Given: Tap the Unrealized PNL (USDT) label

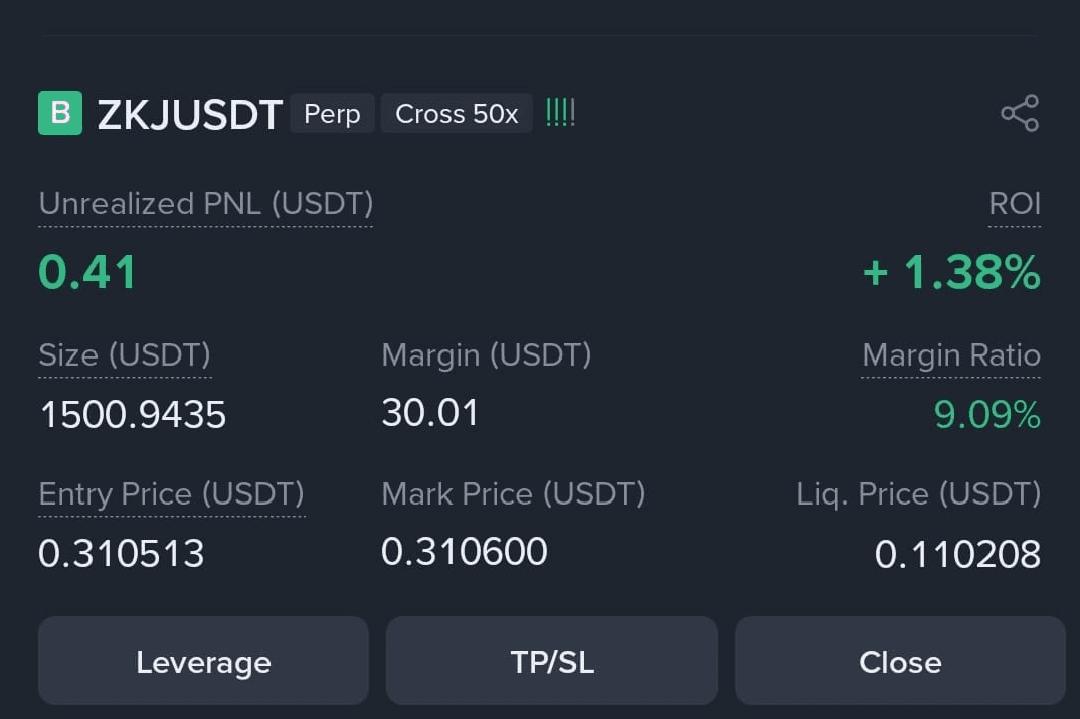Looking at the screenshot, I should click(x=205, y=204).
